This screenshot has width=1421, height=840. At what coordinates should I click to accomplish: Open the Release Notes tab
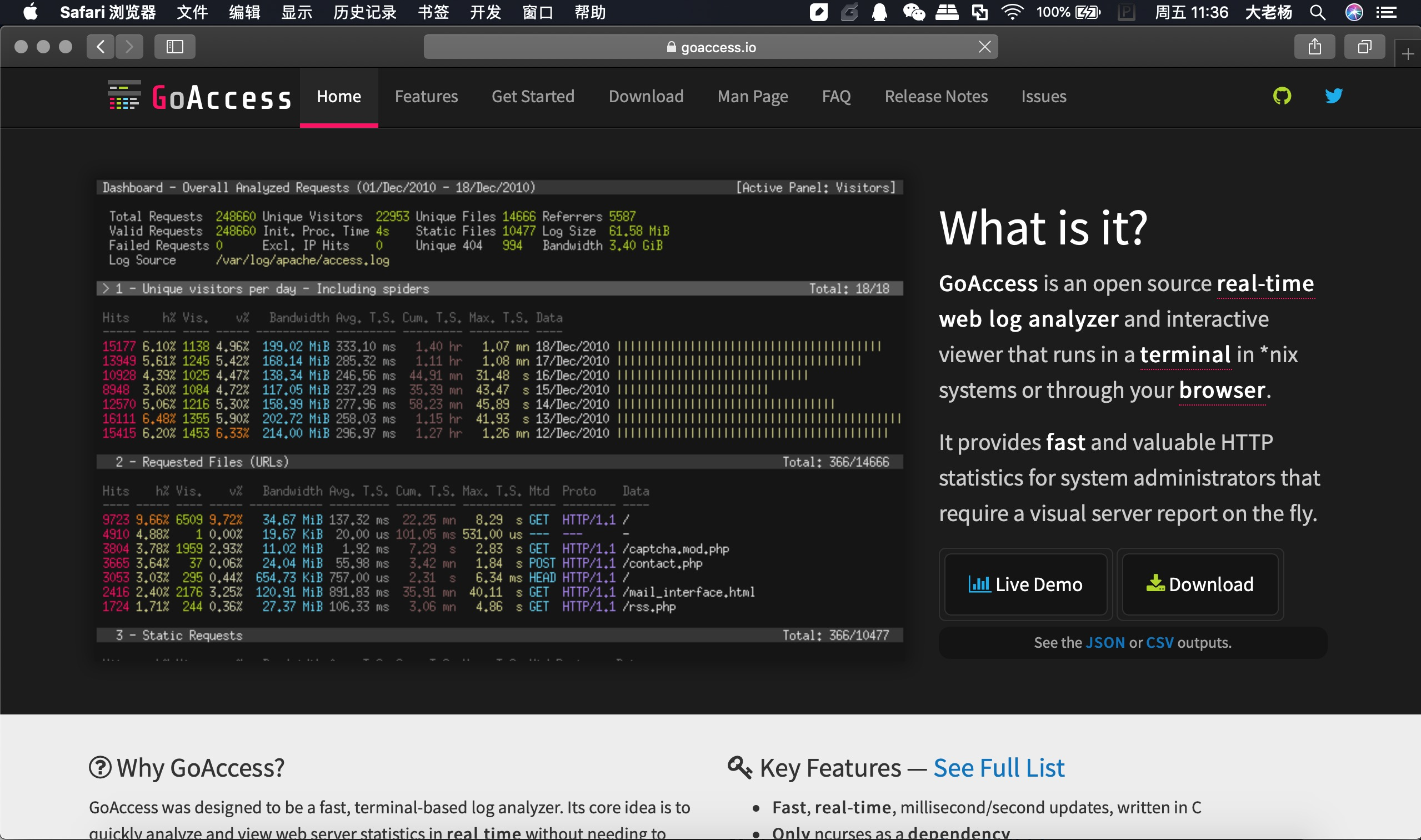[936, 97]
